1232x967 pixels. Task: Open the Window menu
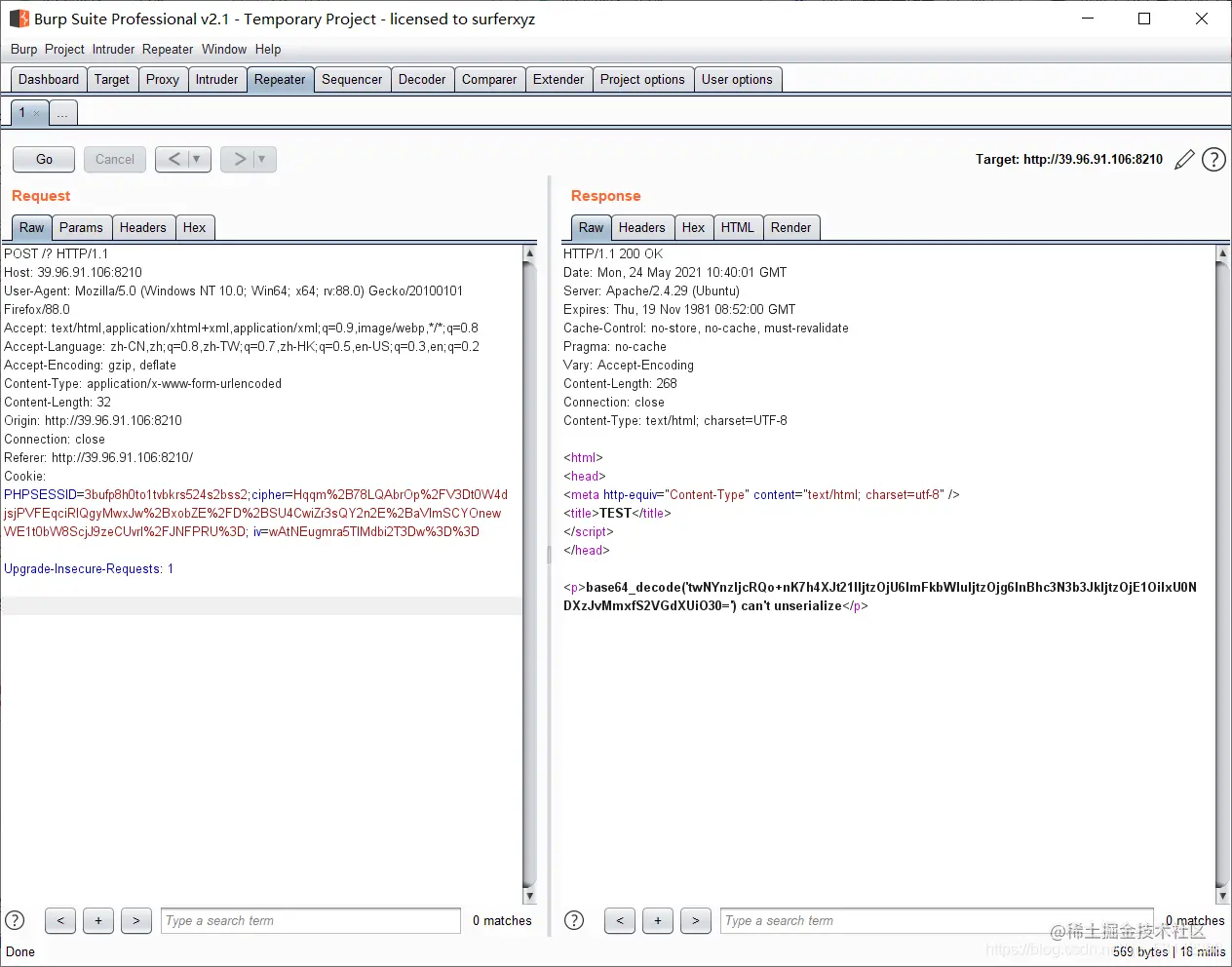point(224,49)
